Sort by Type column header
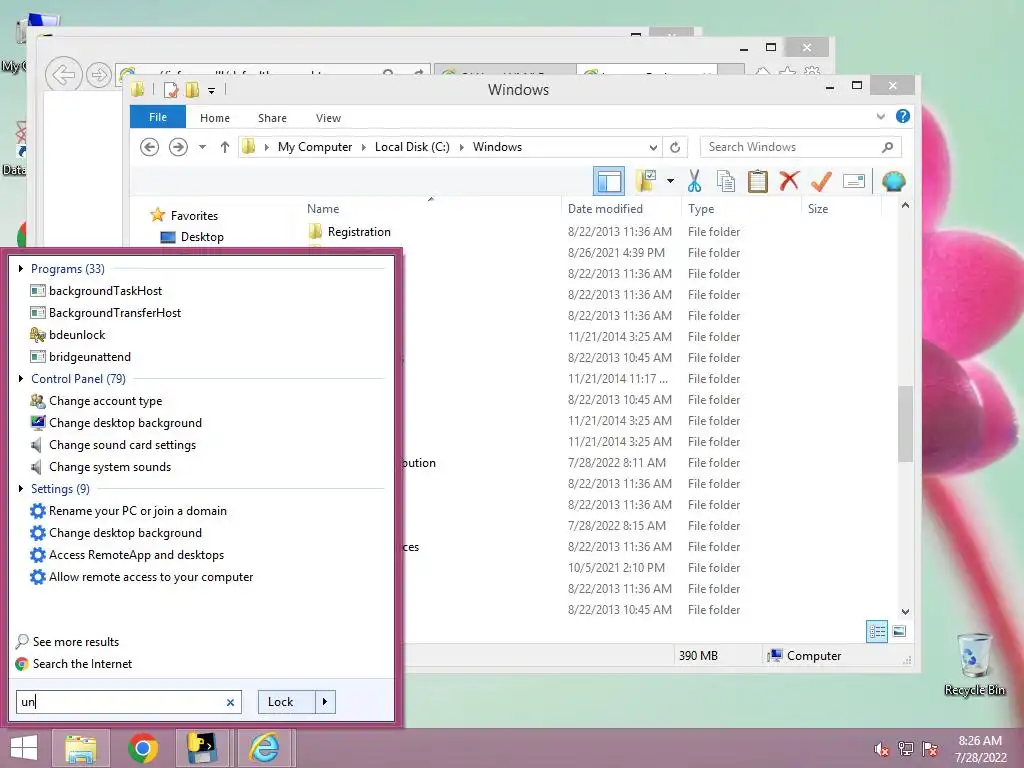Screen dimensions: 1024x768 (701, 209)
